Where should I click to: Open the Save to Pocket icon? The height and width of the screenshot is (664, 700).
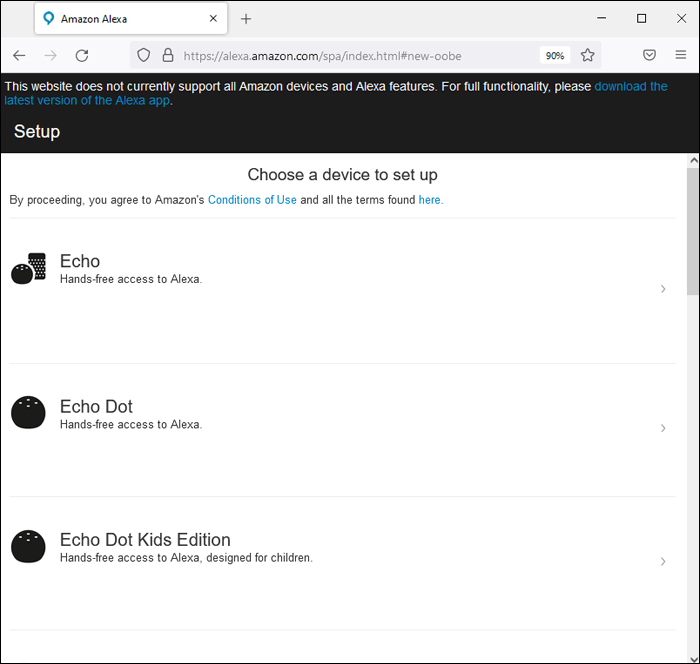tap(649, 55)
